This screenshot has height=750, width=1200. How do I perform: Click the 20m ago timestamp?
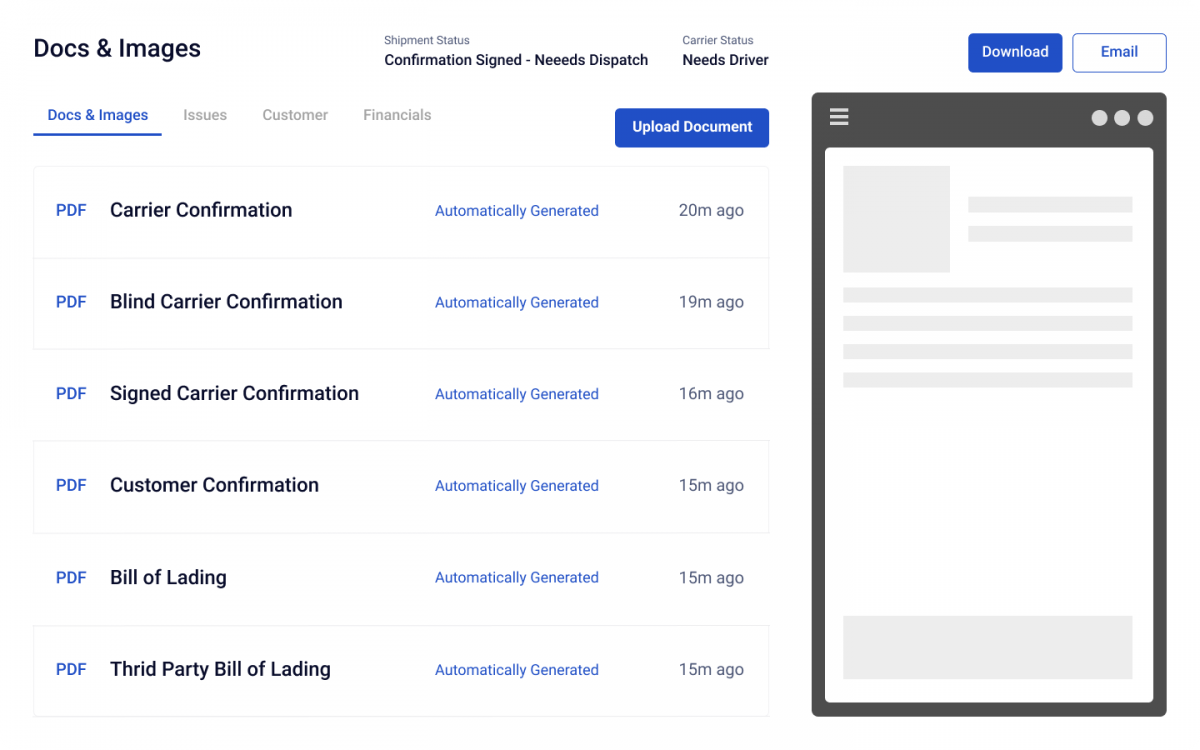click(x=711, y=210)
